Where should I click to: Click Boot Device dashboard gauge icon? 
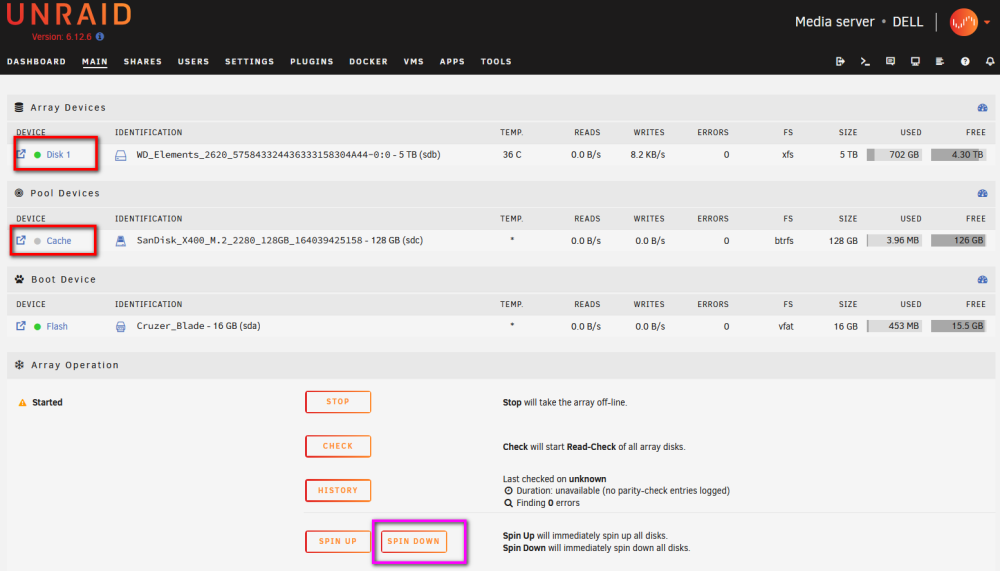click(x=982, y=279)
